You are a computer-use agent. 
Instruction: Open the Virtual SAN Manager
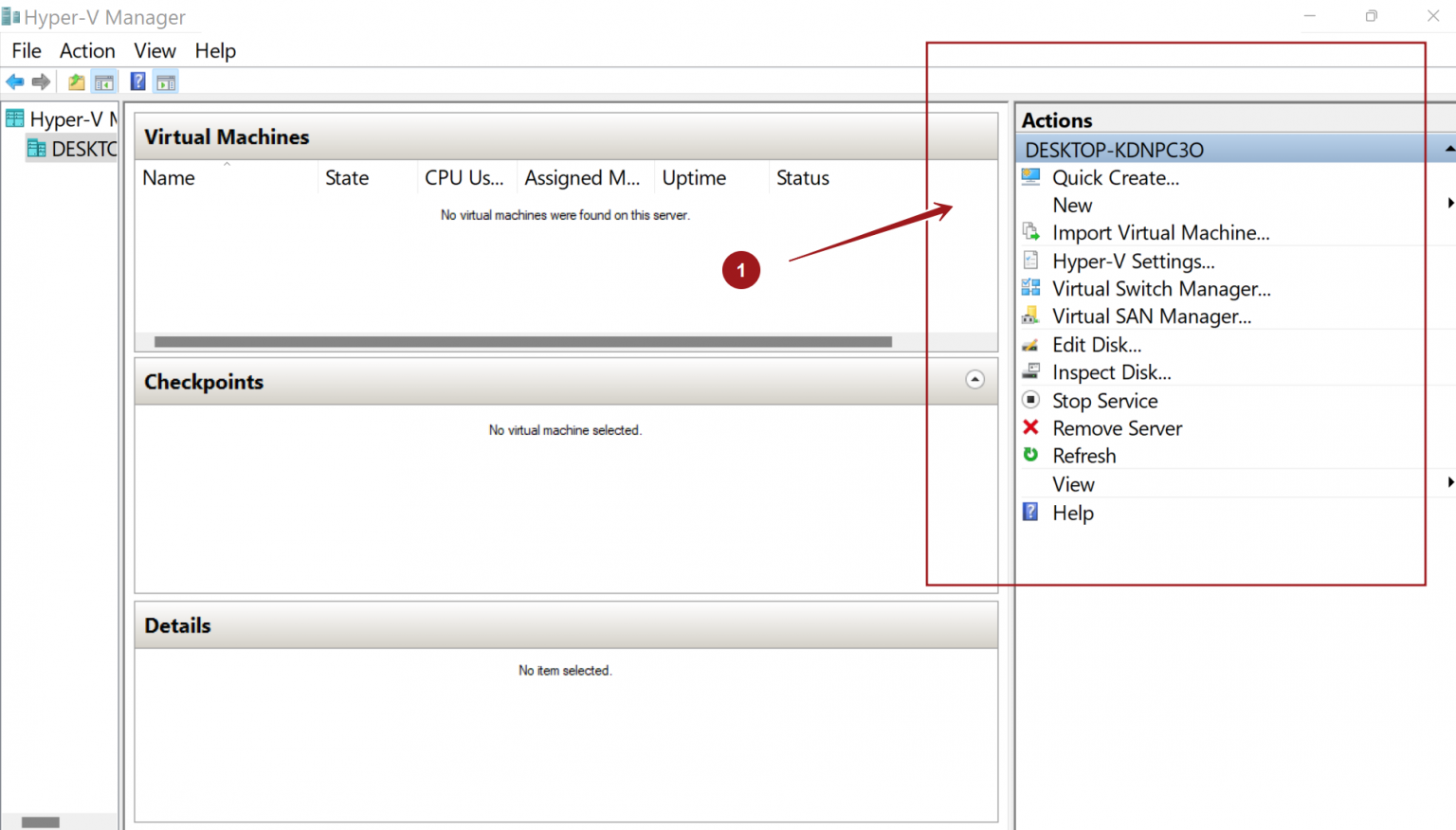pyautogui.click(x=1031, y=316)
